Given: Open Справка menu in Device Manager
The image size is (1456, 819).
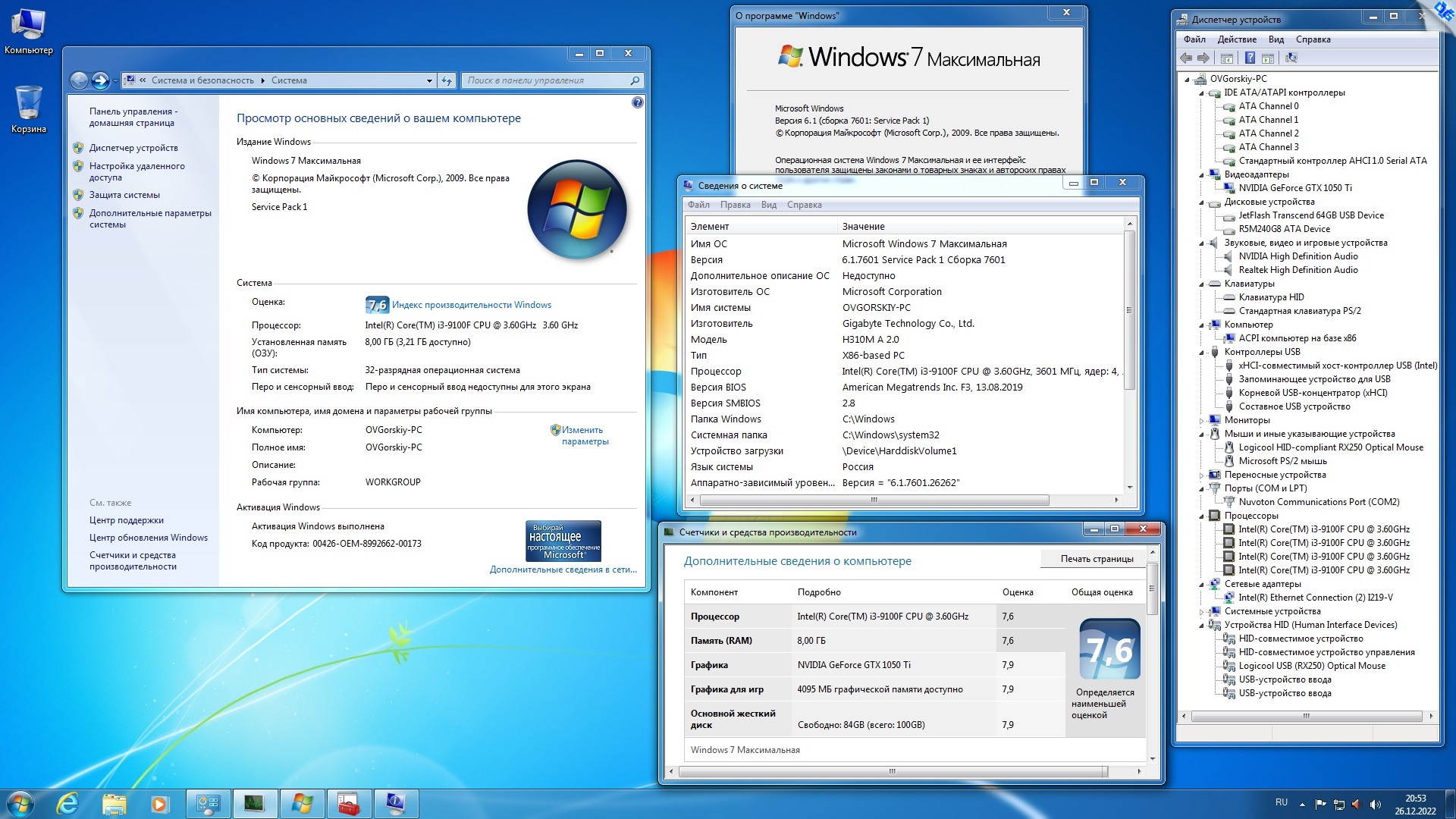Looking at the screenshot, I should [x=1313, y=39].
